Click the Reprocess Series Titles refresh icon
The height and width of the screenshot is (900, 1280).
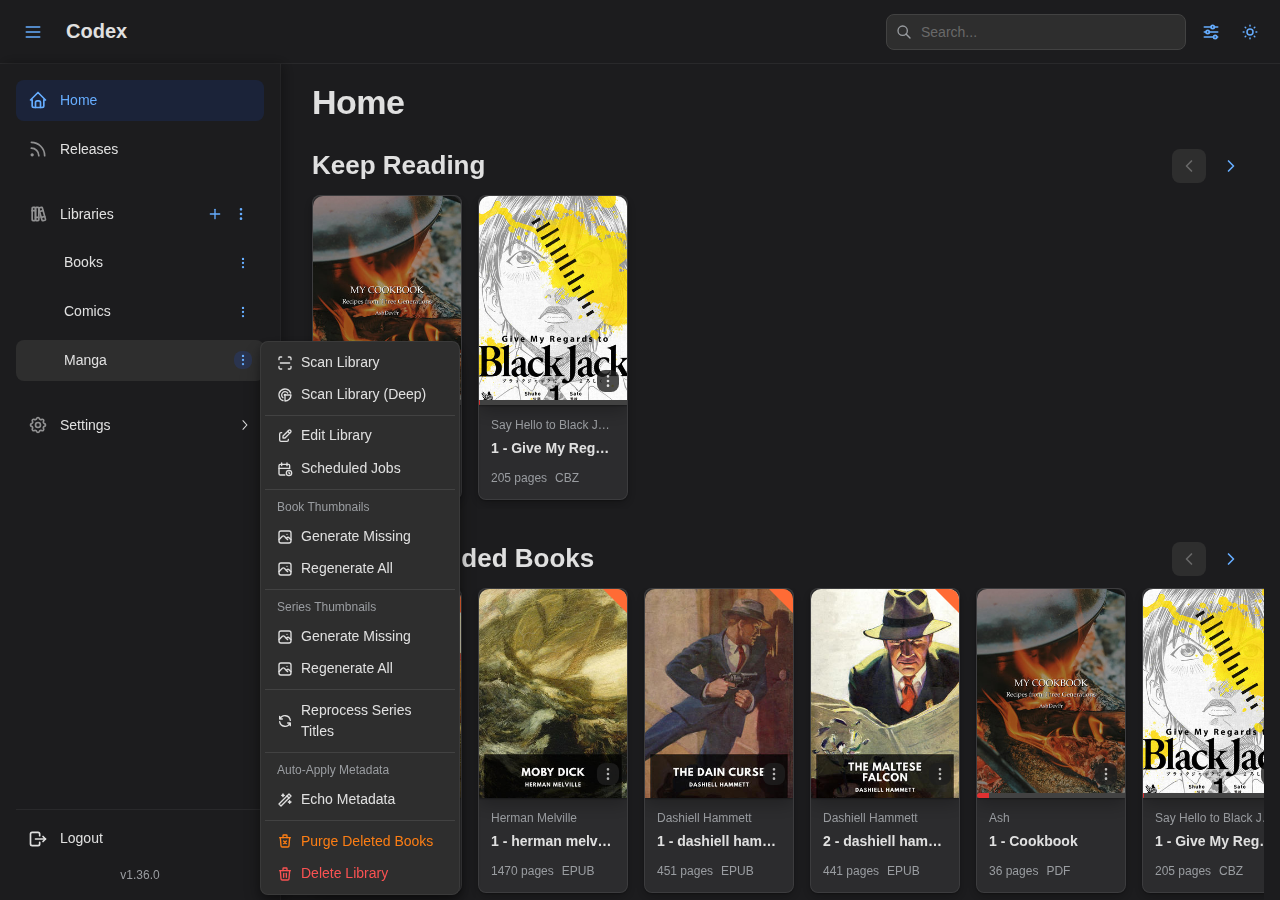click(285, 721)
